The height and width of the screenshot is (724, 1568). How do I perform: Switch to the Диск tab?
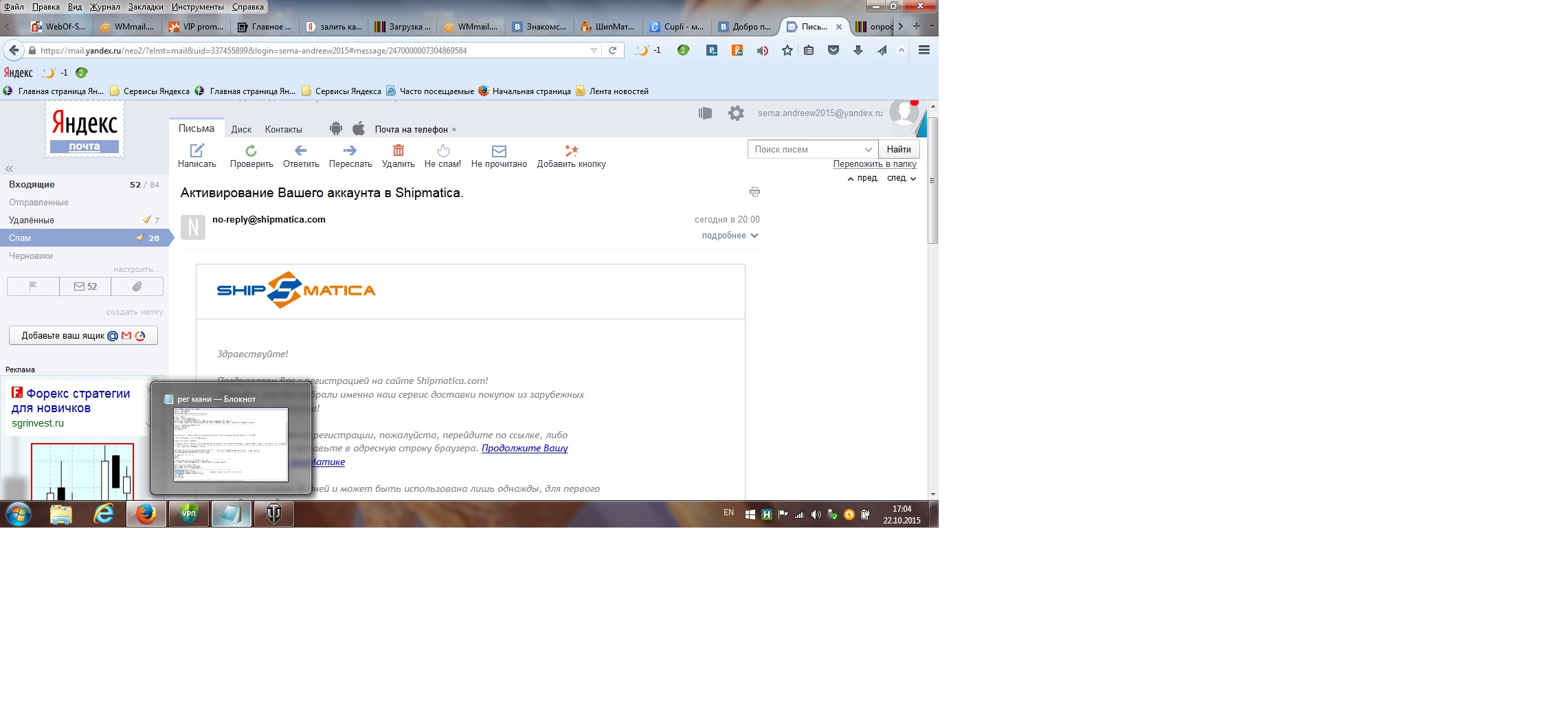click(x=241, y=129)
